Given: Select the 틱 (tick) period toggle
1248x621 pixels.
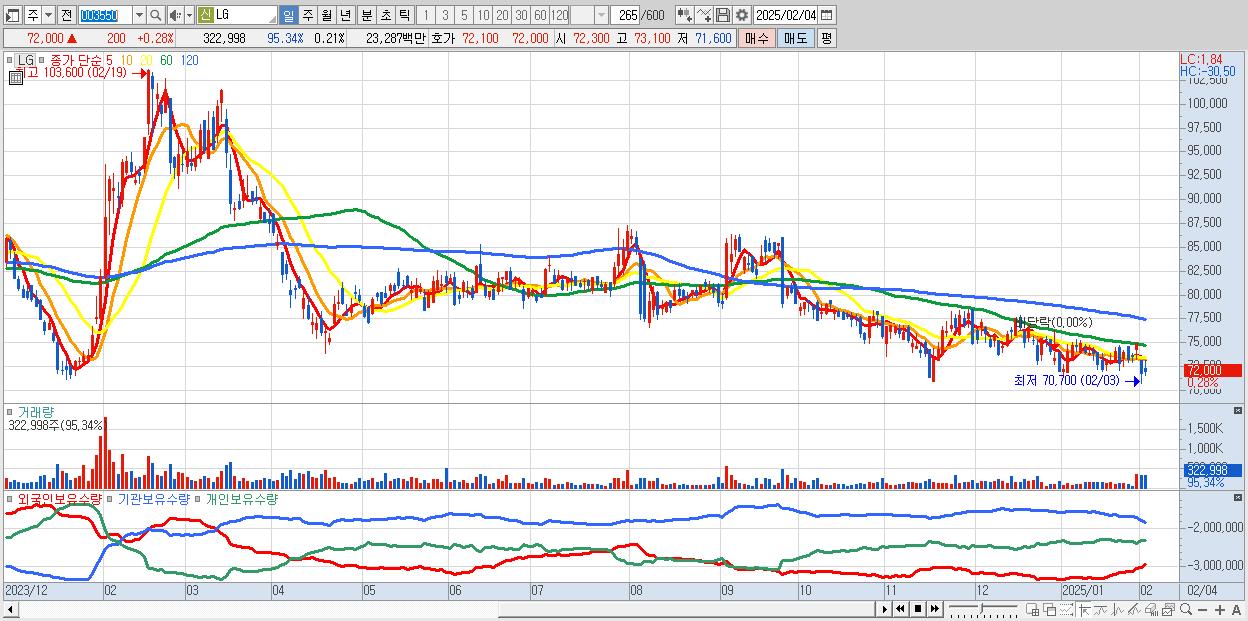Looking at the screenshot, I should [x=404, y=15].
